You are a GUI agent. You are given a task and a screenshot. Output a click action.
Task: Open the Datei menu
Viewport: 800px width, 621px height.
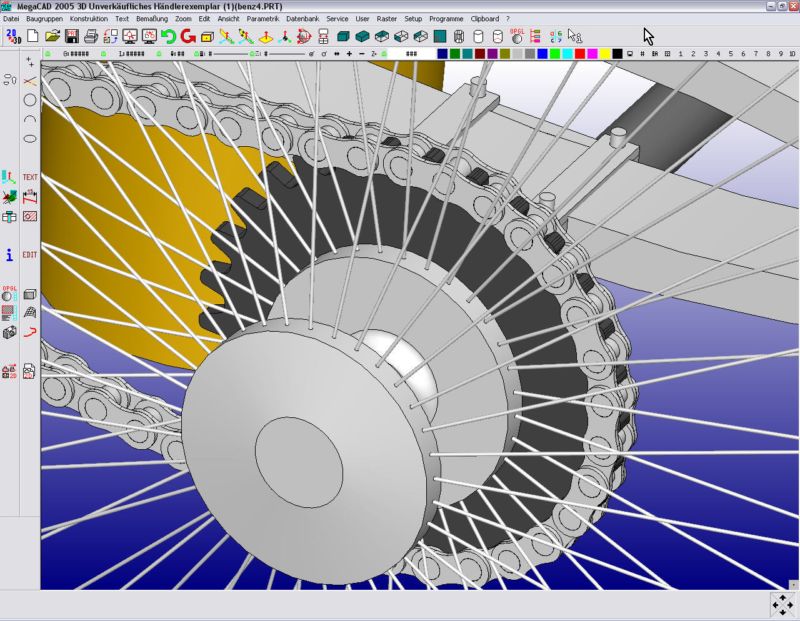pos(11,19)
